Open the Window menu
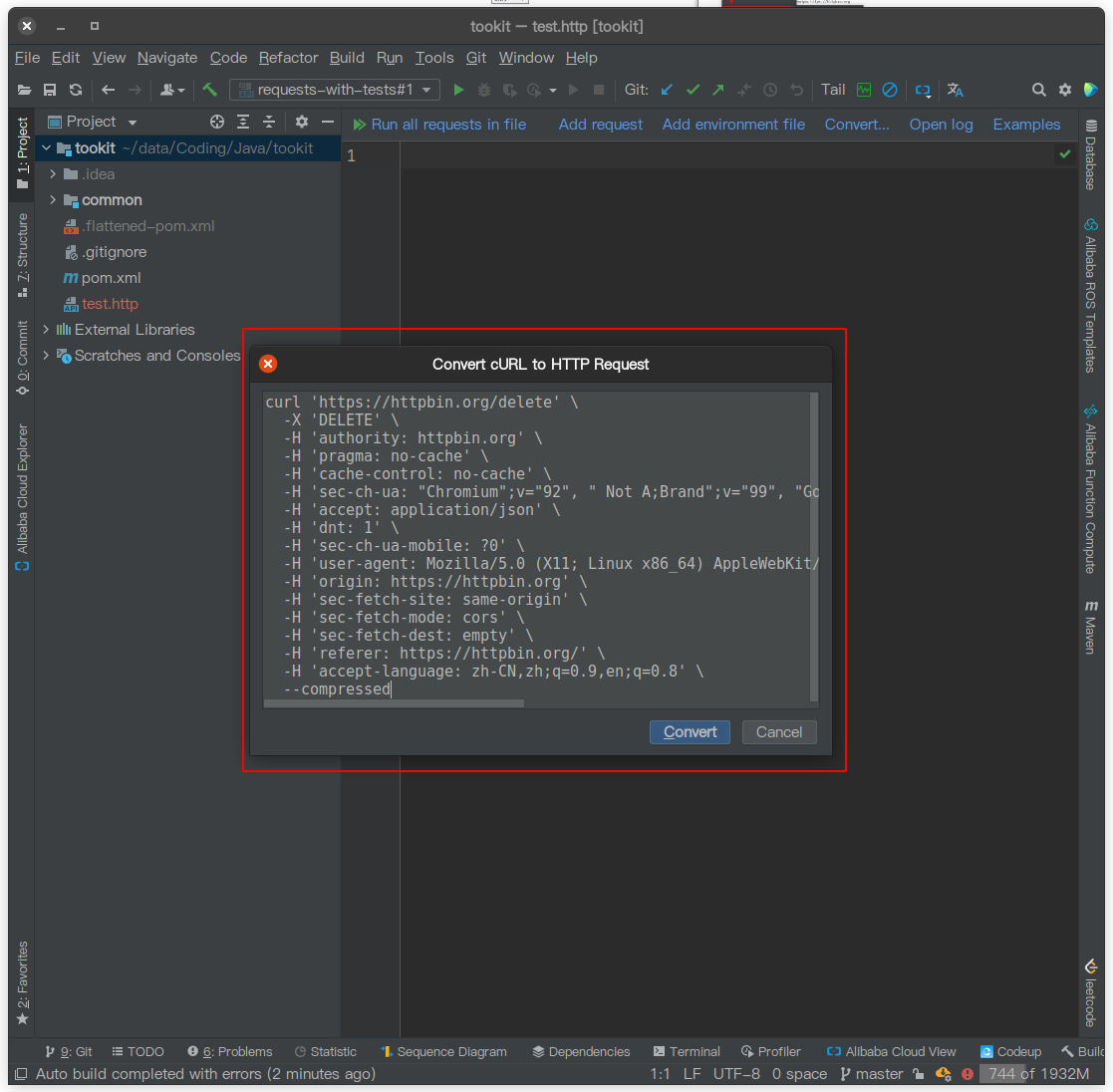The image size is (1113, 1092). [x=526, y=58]
